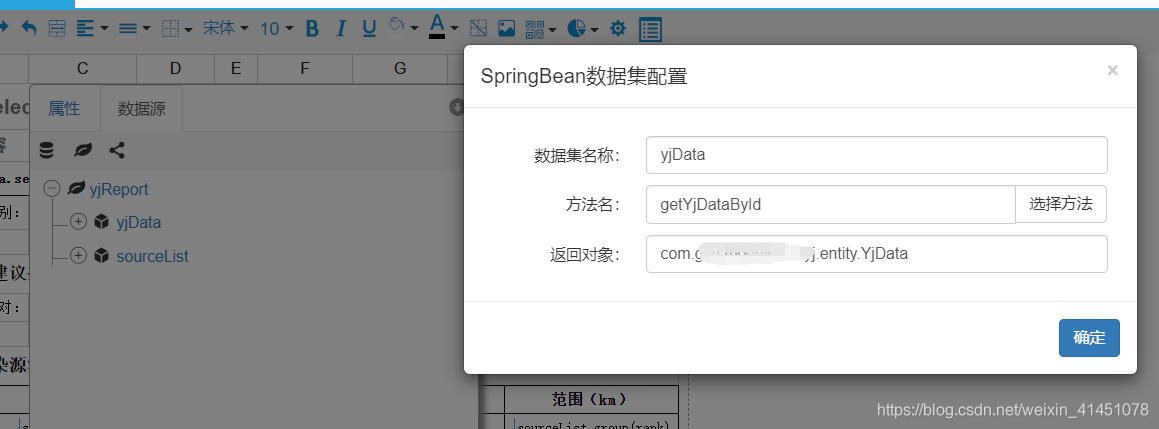Viewport: 1159px width, 429px height.
Task: Toggle underline formatting
Action: 370,28
